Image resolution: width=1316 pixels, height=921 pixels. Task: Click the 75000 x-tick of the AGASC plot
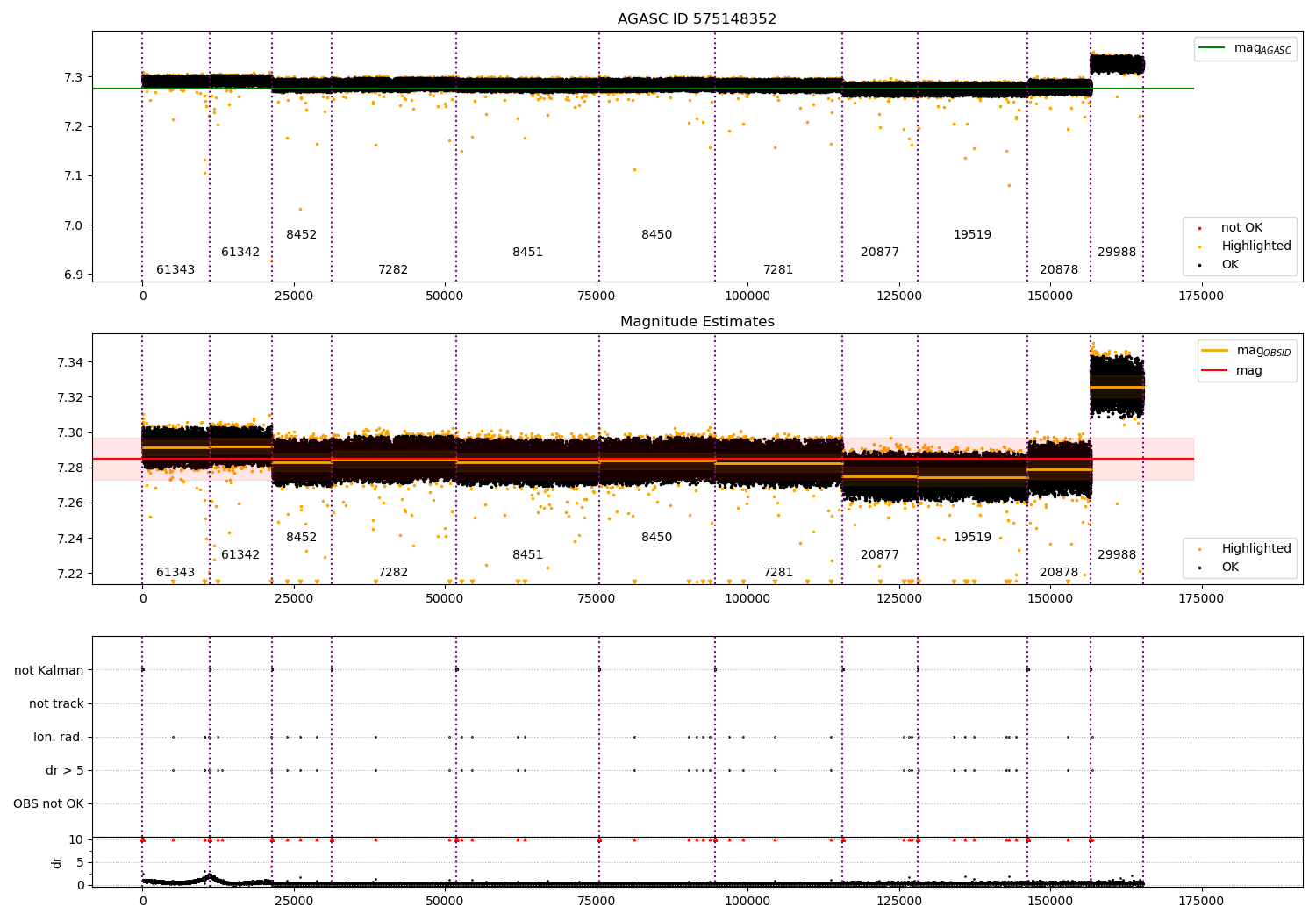[597, 296]
